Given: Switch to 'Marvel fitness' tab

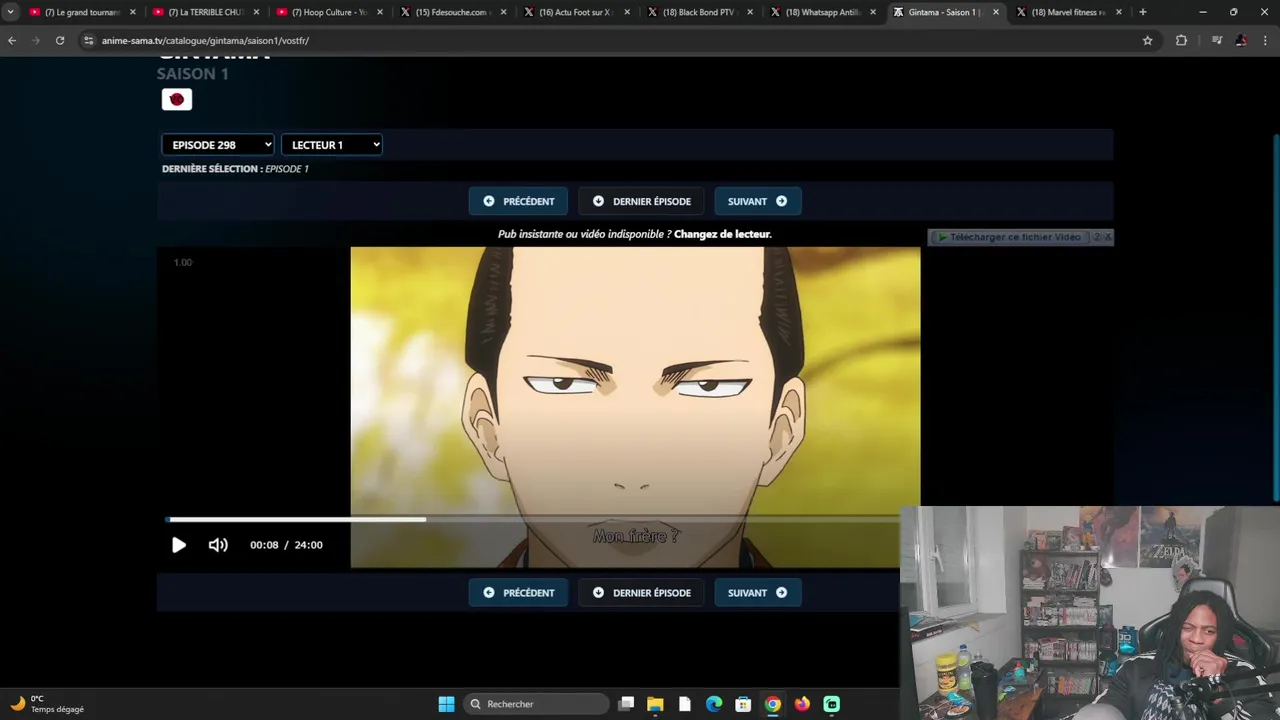Looking at the screenshot, I should point(1070,12).
